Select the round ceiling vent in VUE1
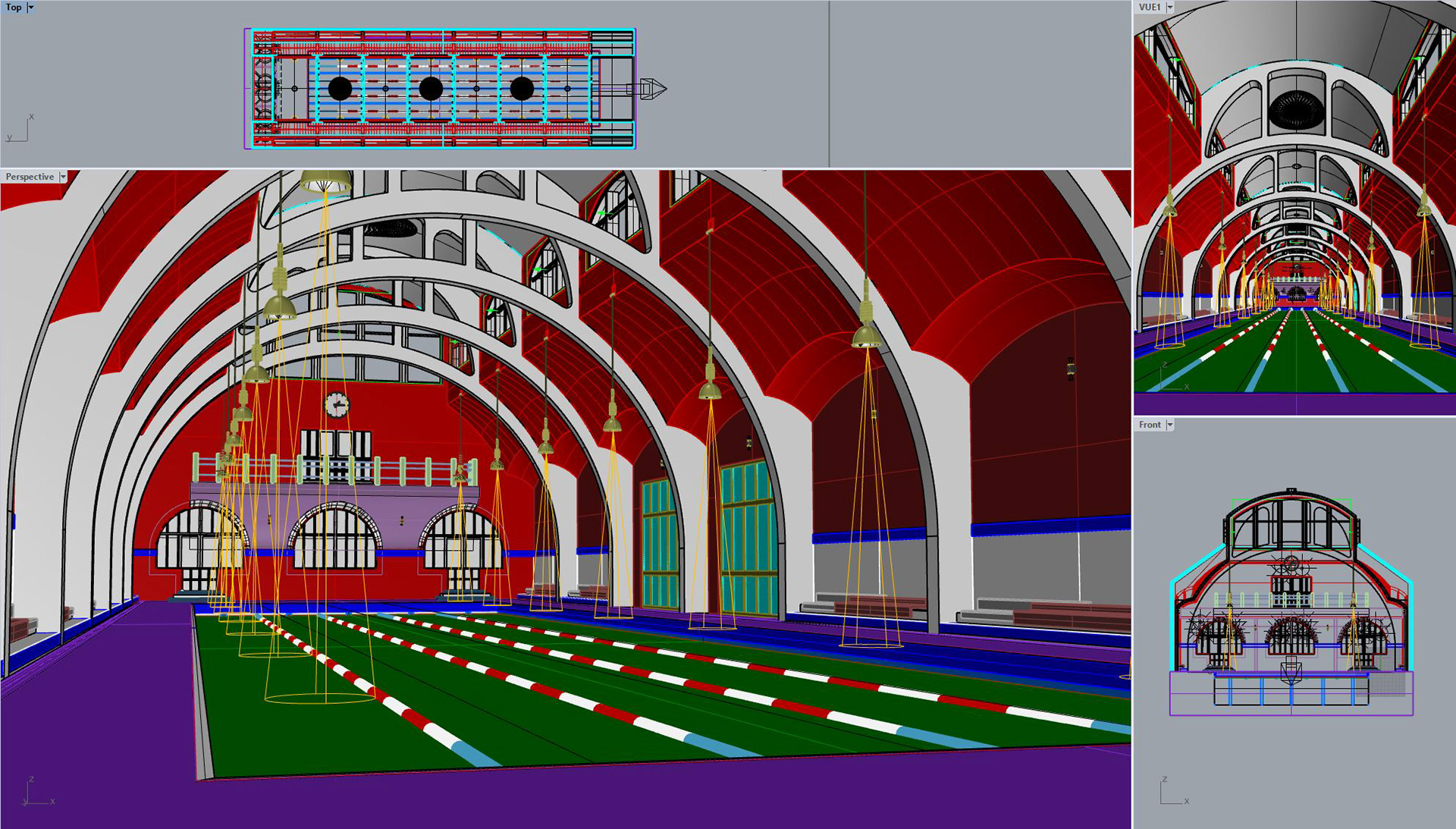This screenshot has width=1456, height=829. point(1296,111)
